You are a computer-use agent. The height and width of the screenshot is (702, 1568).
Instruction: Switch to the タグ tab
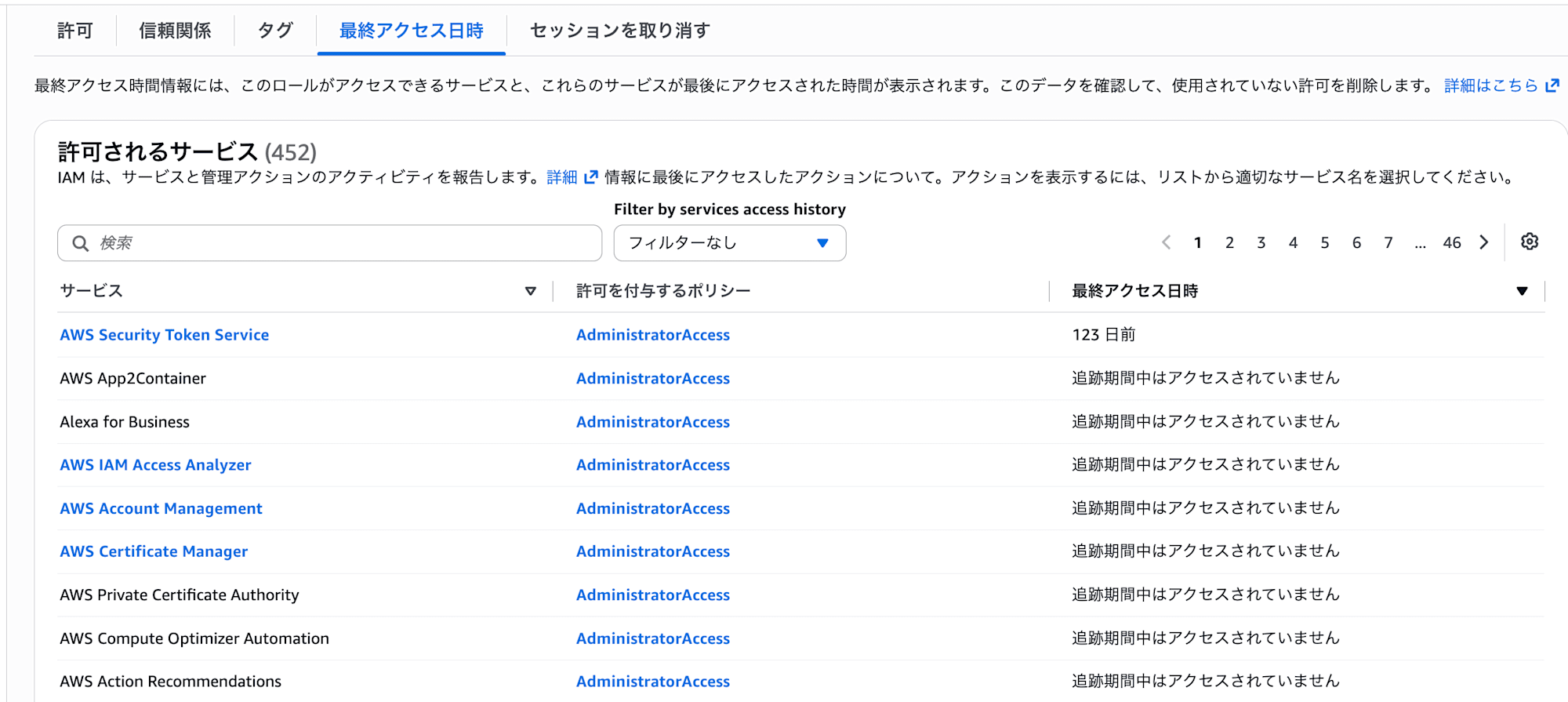[x=275, y=31]
